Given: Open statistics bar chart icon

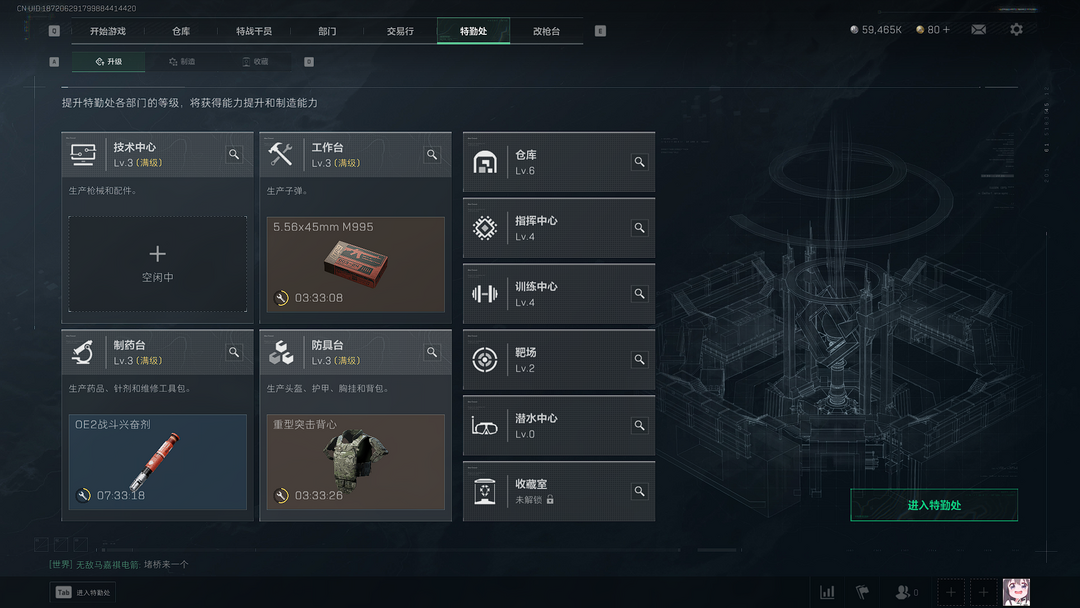Looking at the screenshot, I should [827, 592].
